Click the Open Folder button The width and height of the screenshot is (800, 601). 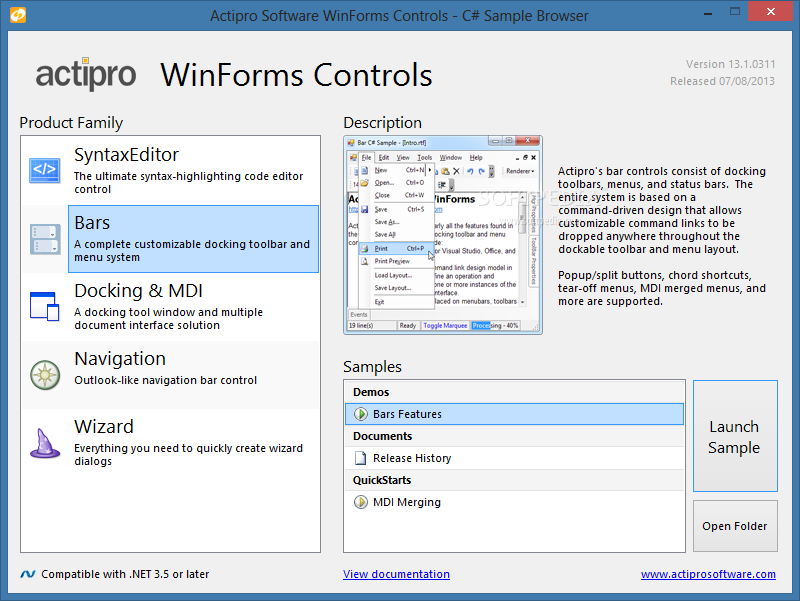(x=735, y=526)
